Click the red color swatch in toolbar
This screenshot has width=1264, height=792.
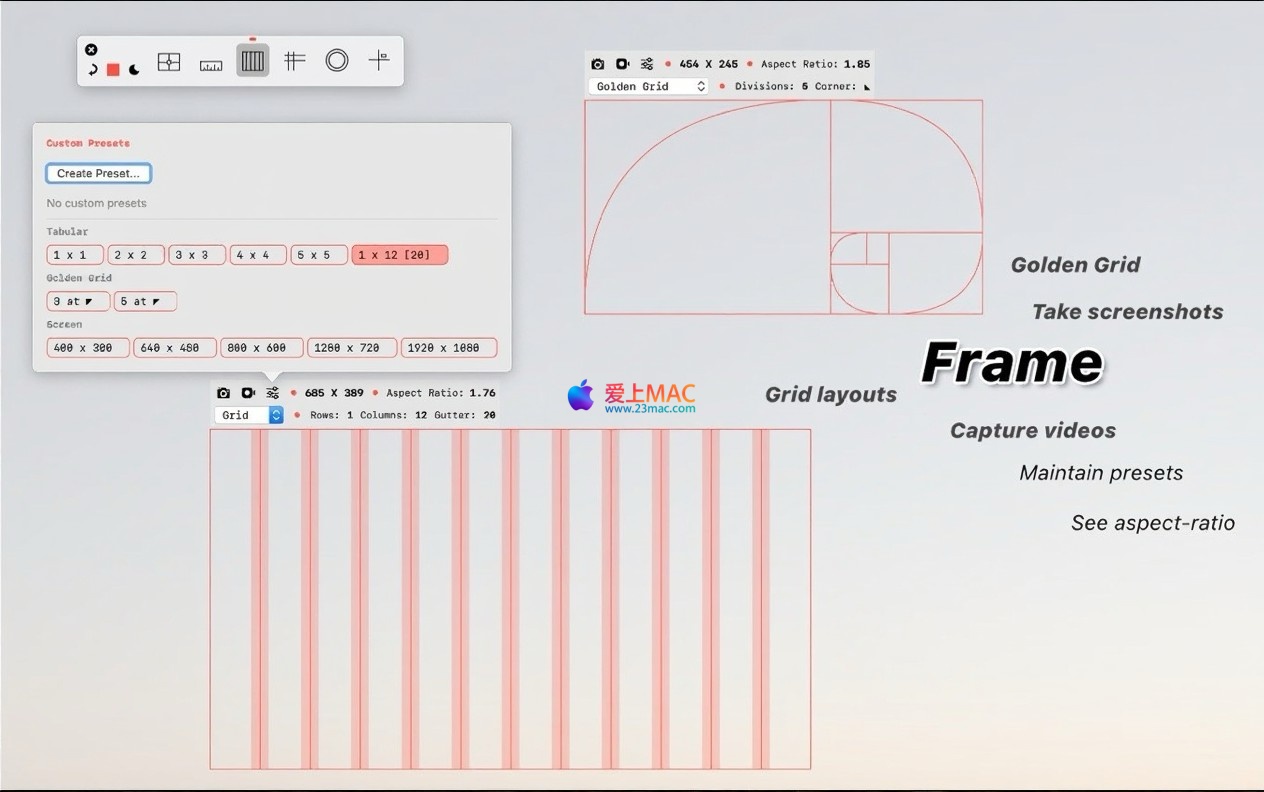pyautogui.click(x=113, y=70)
